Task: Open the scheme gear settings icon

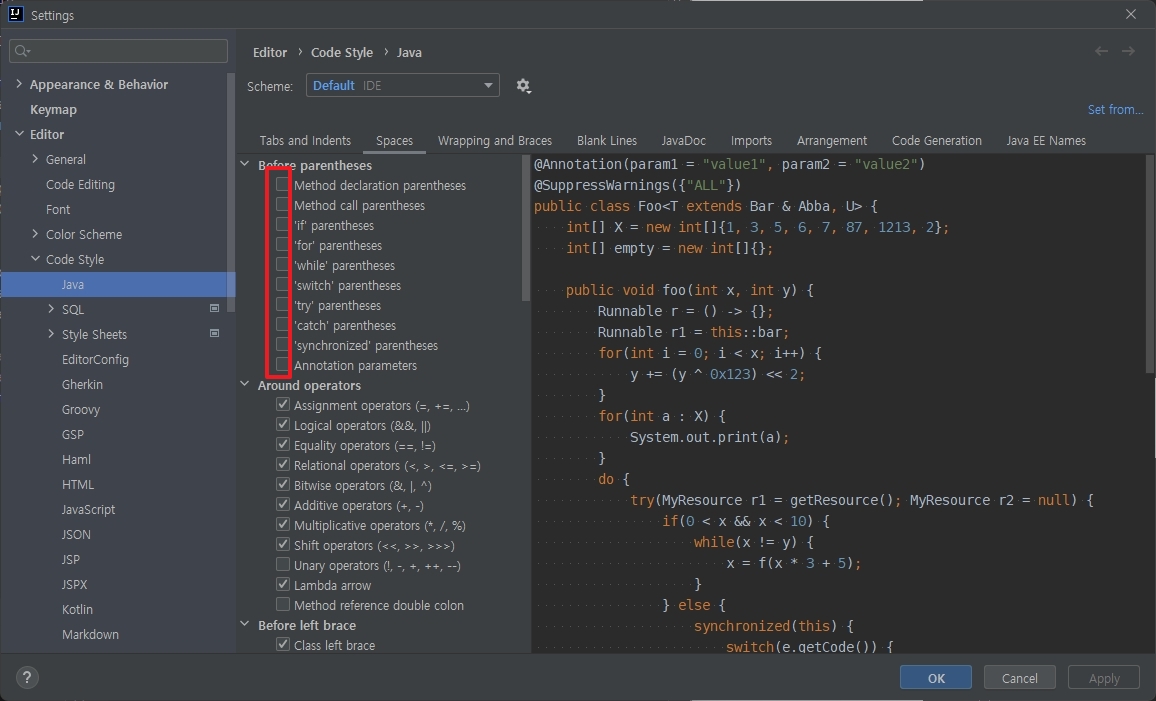Action: coord(523,86)
